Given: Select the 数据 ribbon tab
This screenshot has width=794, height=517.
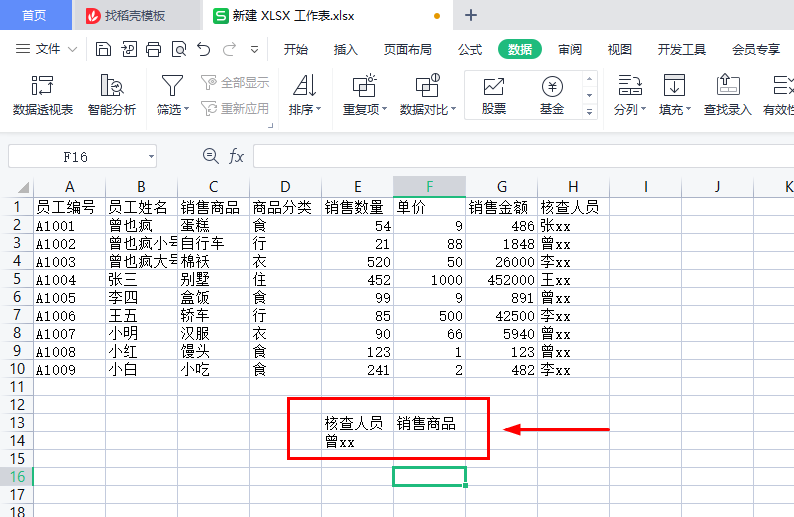Looking at the screenshot, I should click(x=520, y=50).
